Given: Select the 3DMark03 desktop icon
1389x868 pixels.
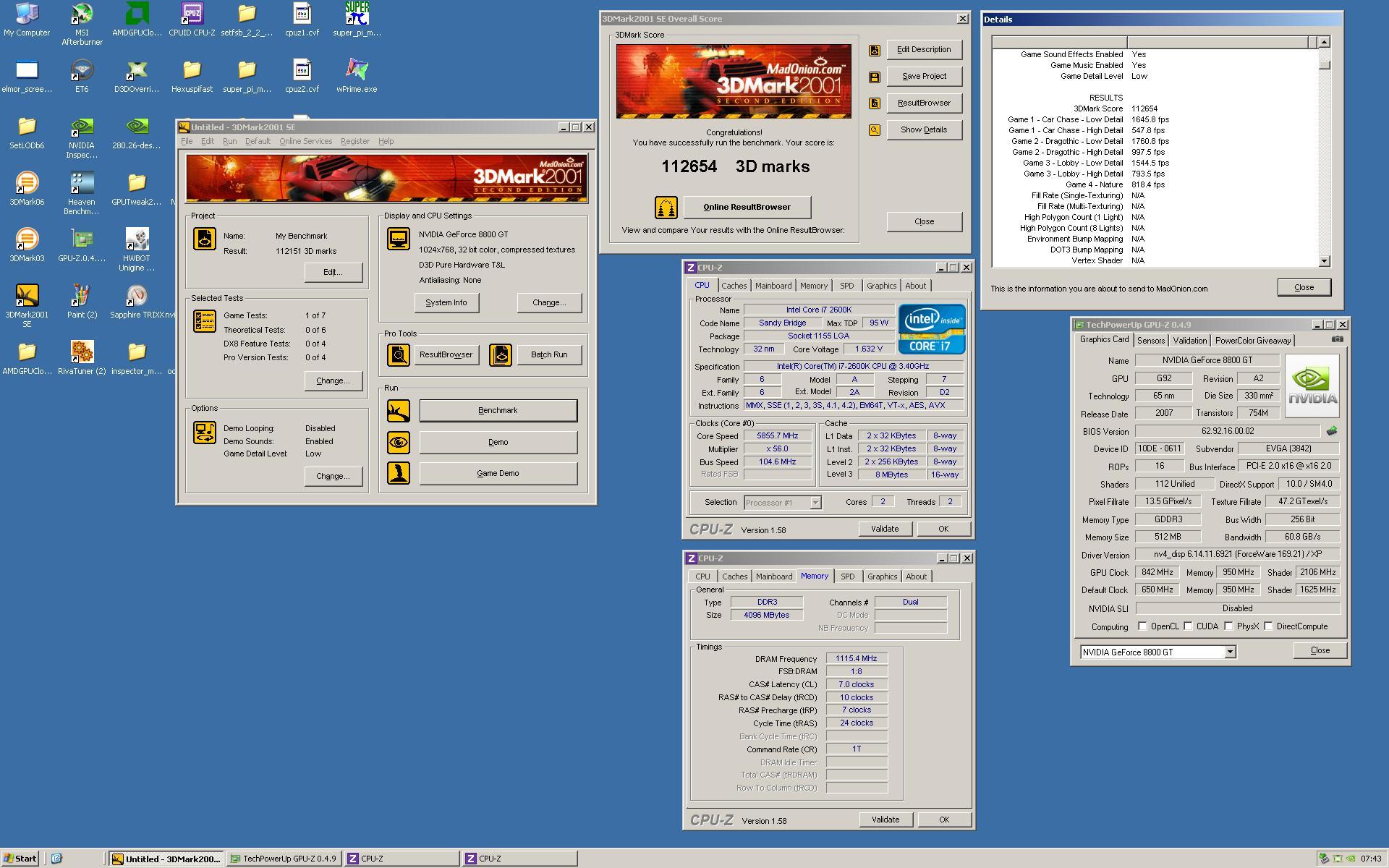Looking at the screenshot, I should coord(27,245).
